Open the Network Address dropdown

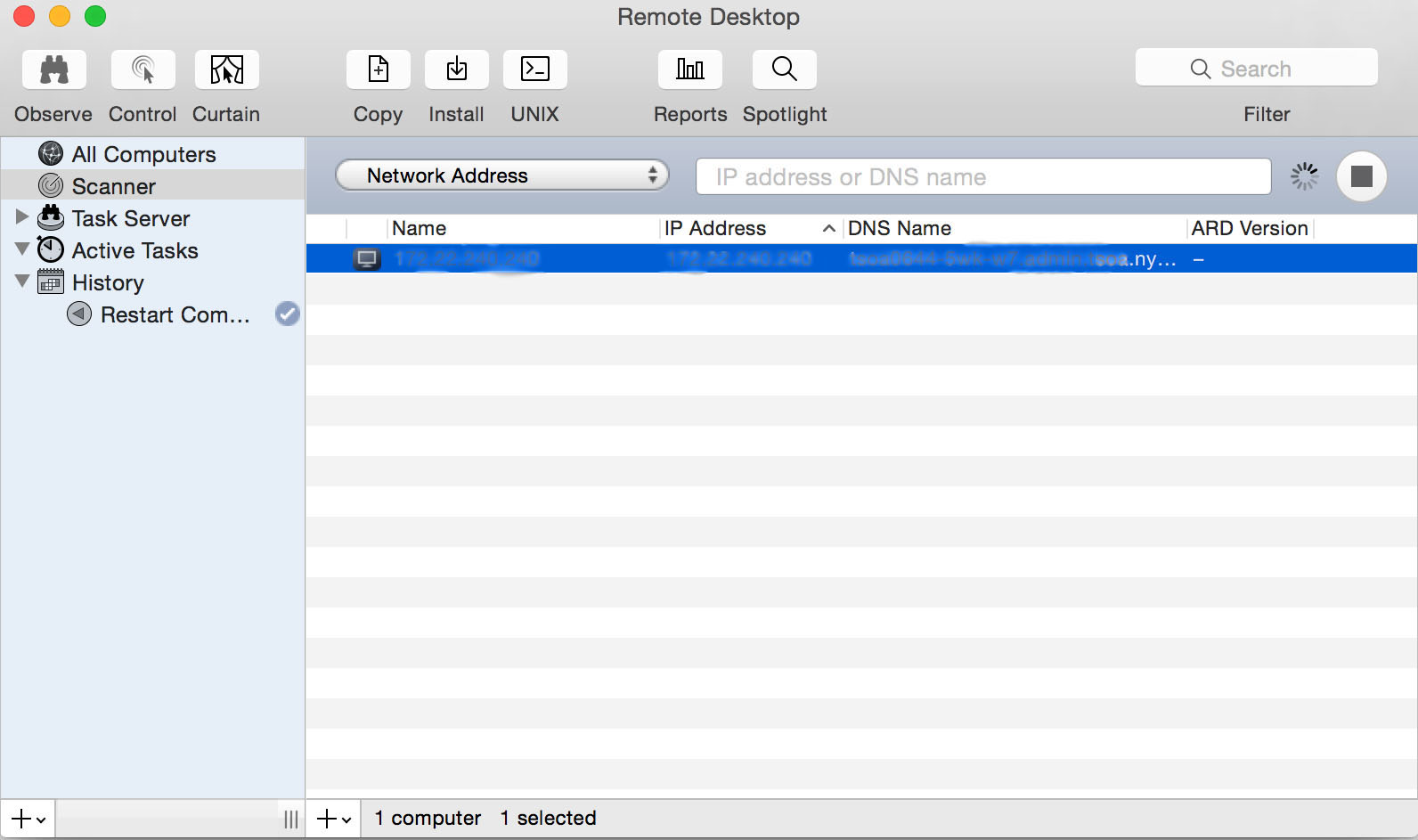[x=501, y=175]
